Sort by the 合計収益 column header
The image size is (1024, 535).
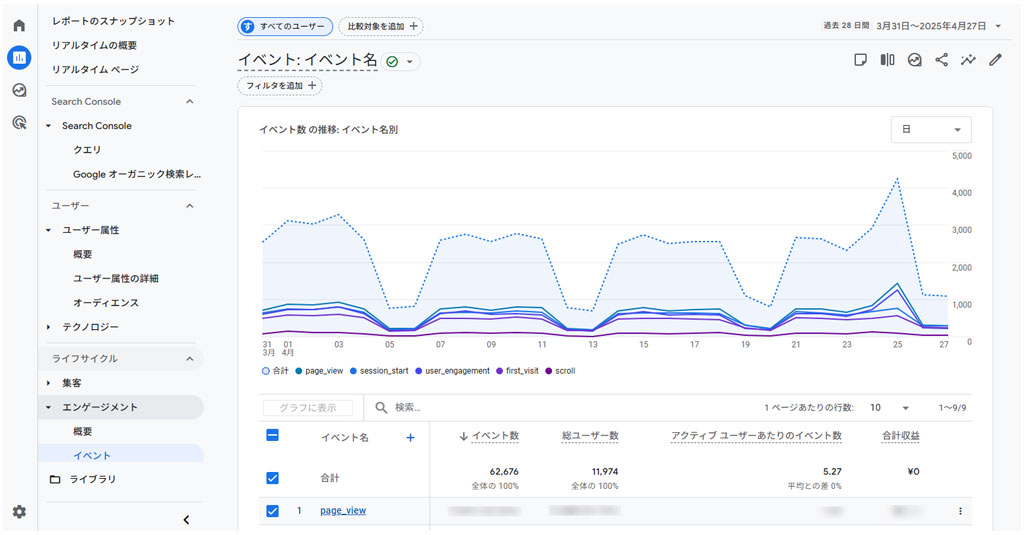click(x=901, y=436)
